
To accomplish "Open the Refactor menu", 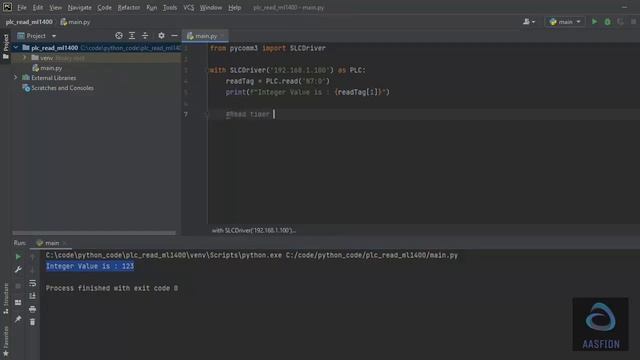I will [x=129, y=7].
